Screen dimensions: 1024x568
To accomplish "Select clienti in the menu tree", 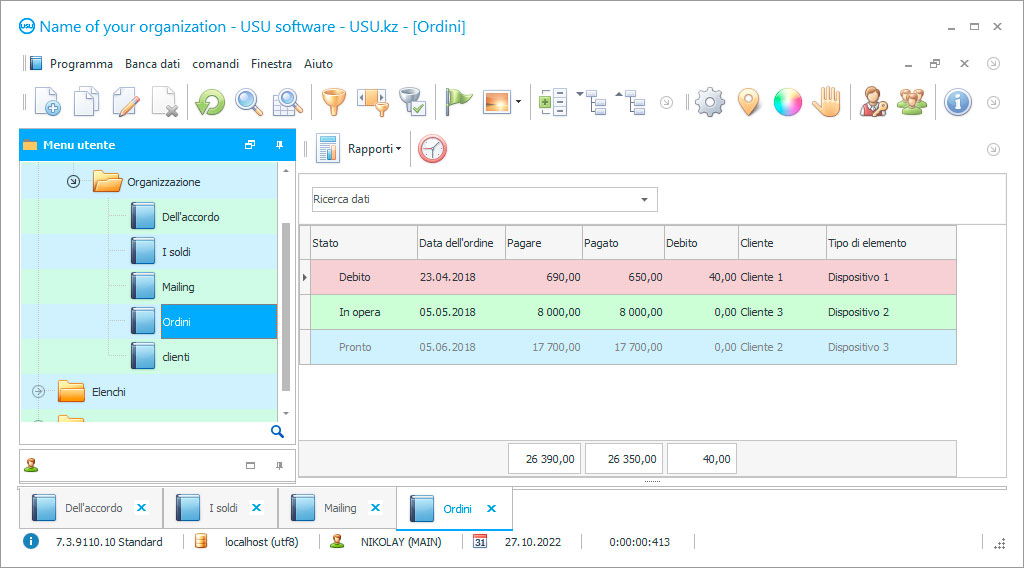I will [176, 357].
